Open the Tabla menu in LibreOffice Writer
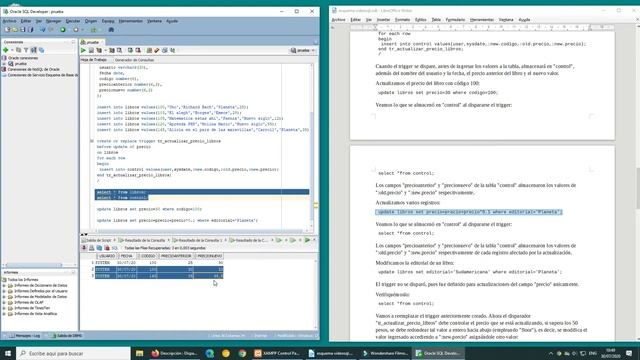Image resolution: width=640 pixels, height=360 pixels. point(436,20)
